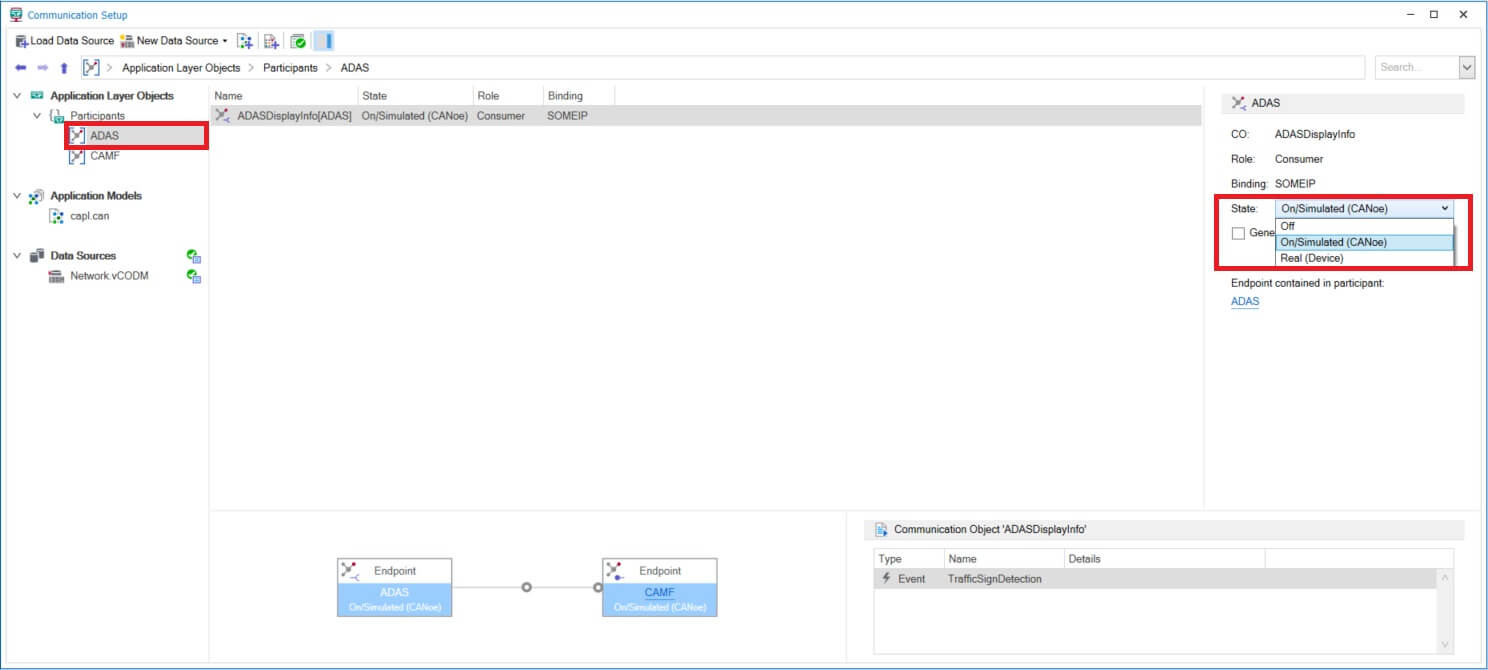Click the status icon next to Network.vCODM
1488x670 pixels.
pos(194,276)
